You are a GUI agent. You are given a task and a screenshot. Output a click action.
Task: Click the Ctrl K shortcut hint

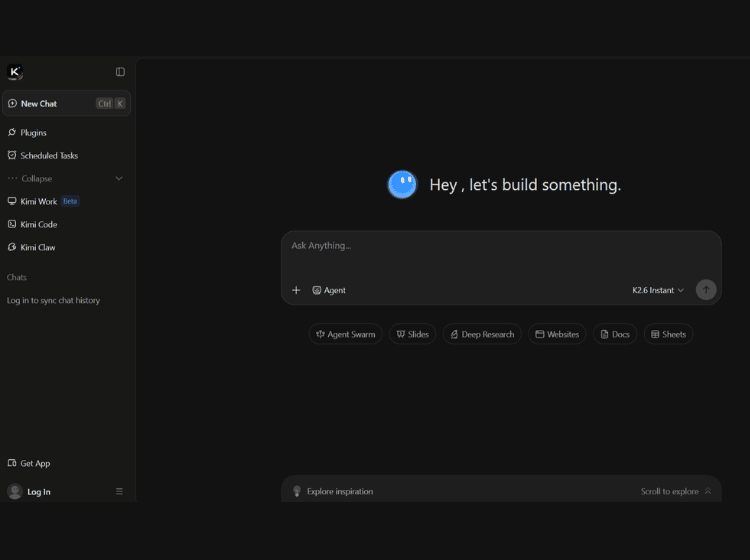(111, 103)
